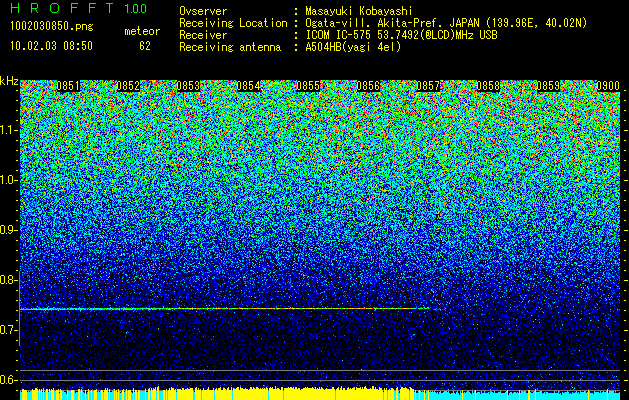The image size is (629, 400).
Task: Click the cyan signal level bar at bottom
Action: [519, 395]
